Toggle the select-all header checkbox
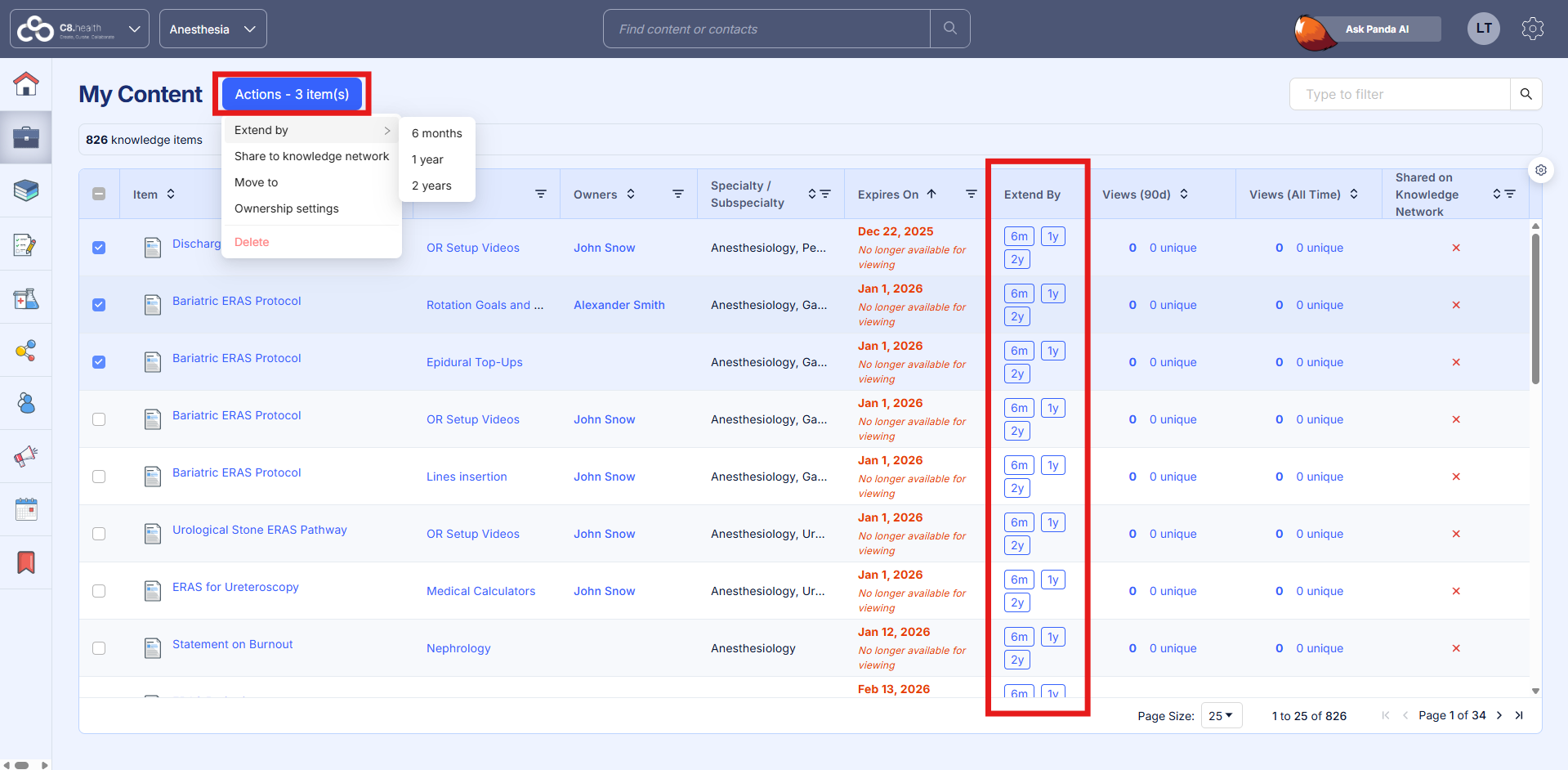This screenshot has width=1568, height=770. (x=99, y=195)
